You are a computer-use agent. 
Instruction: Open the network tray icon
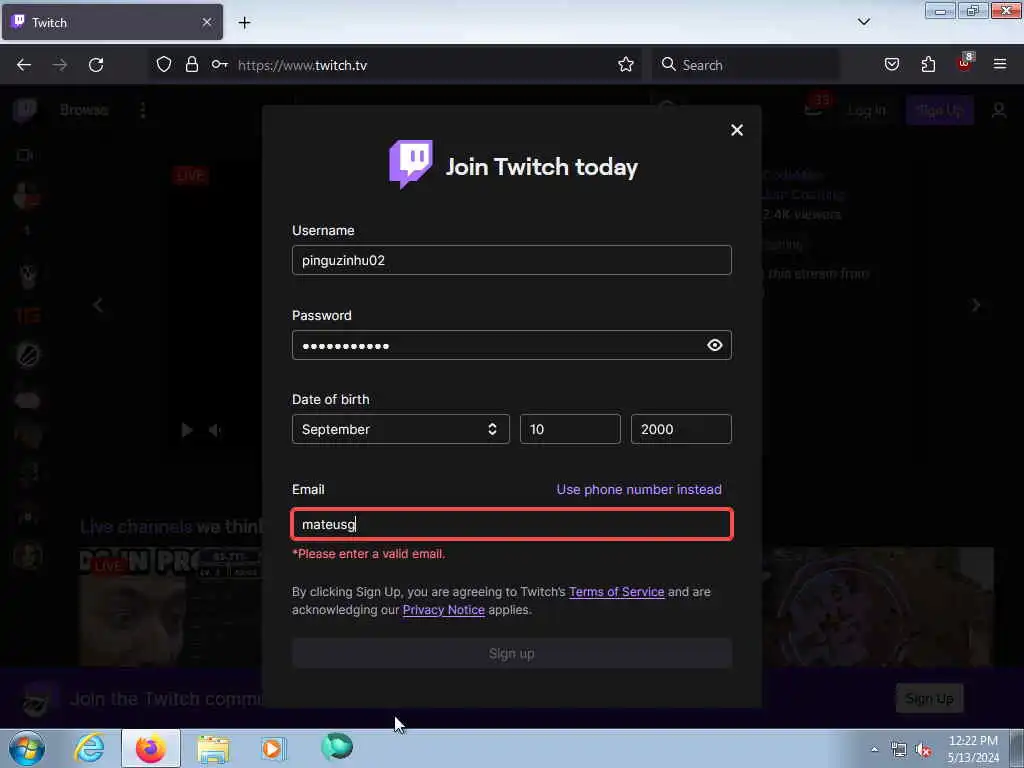click(x=899, y=750)
